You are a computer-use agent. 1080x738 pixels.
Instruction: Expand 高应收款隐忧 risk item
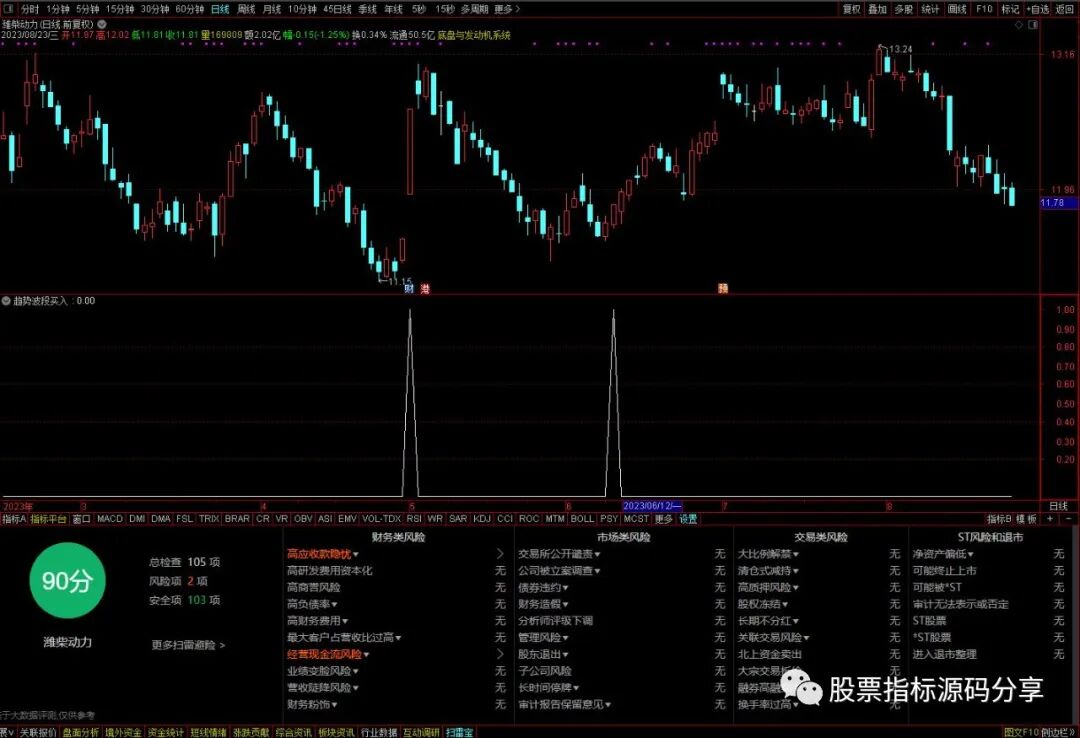pos(322,554)
